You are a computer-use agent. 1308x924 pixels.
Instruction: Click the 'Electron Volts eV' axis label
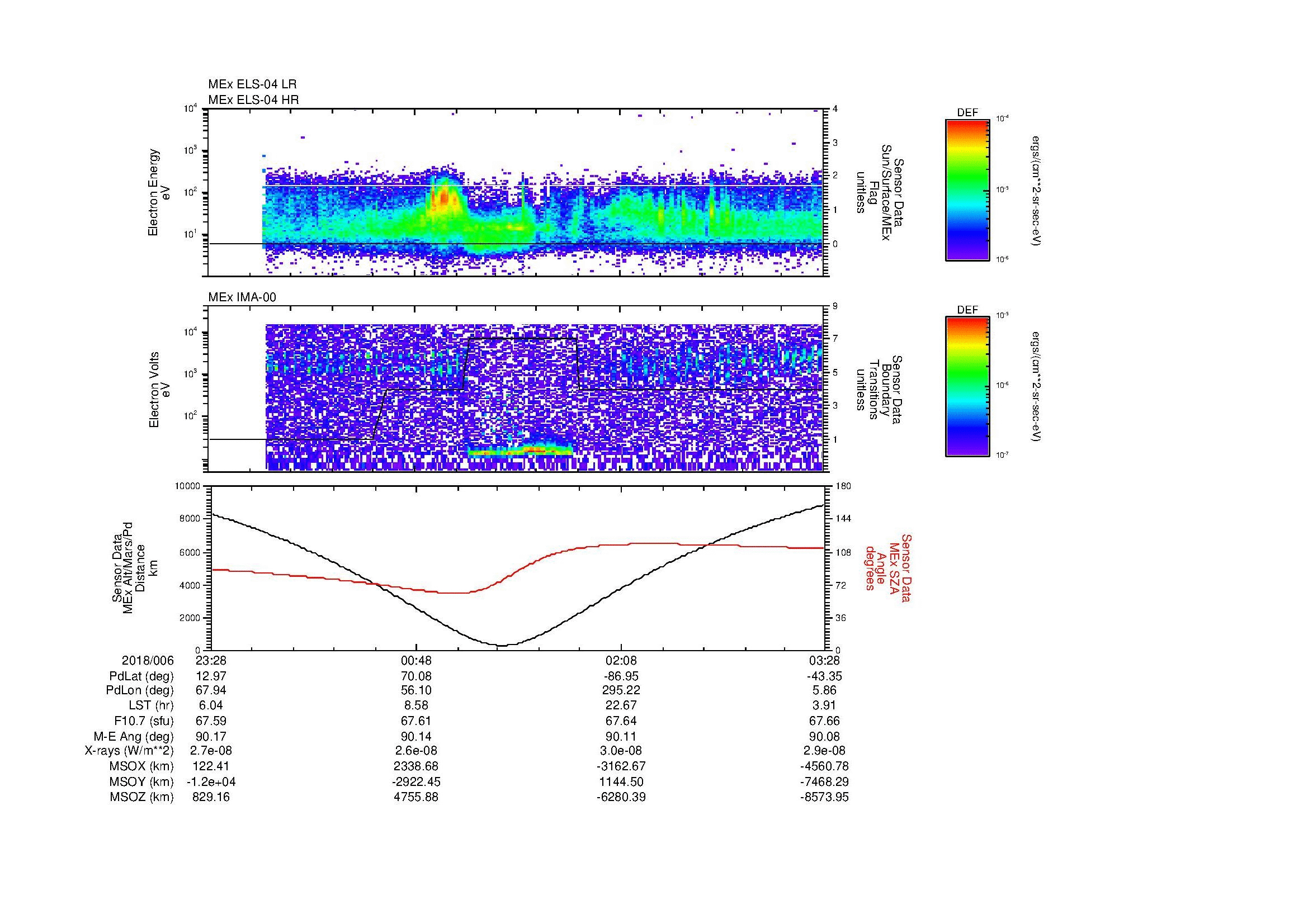[x=159, y=390]
